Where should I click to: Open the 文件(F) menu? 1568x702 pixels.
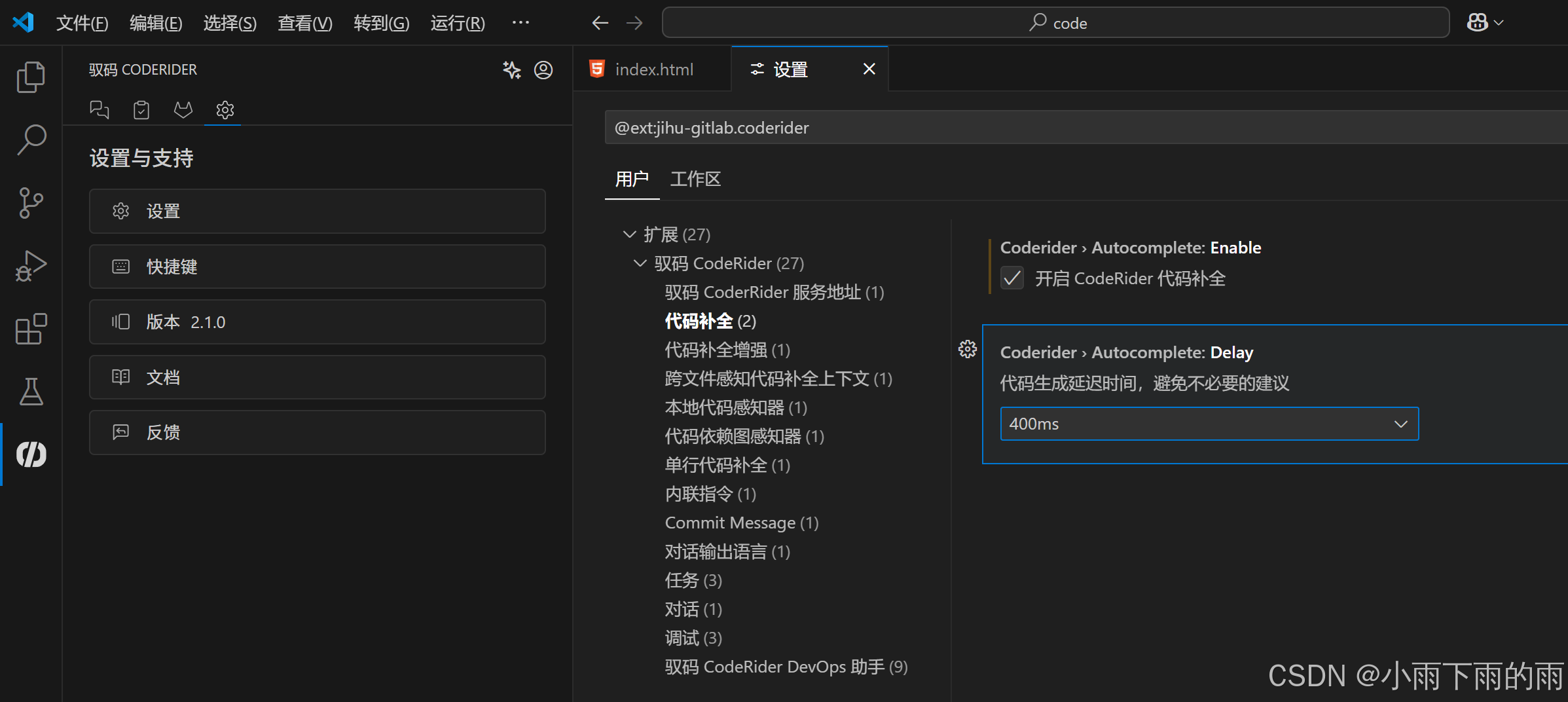(82, 24)
